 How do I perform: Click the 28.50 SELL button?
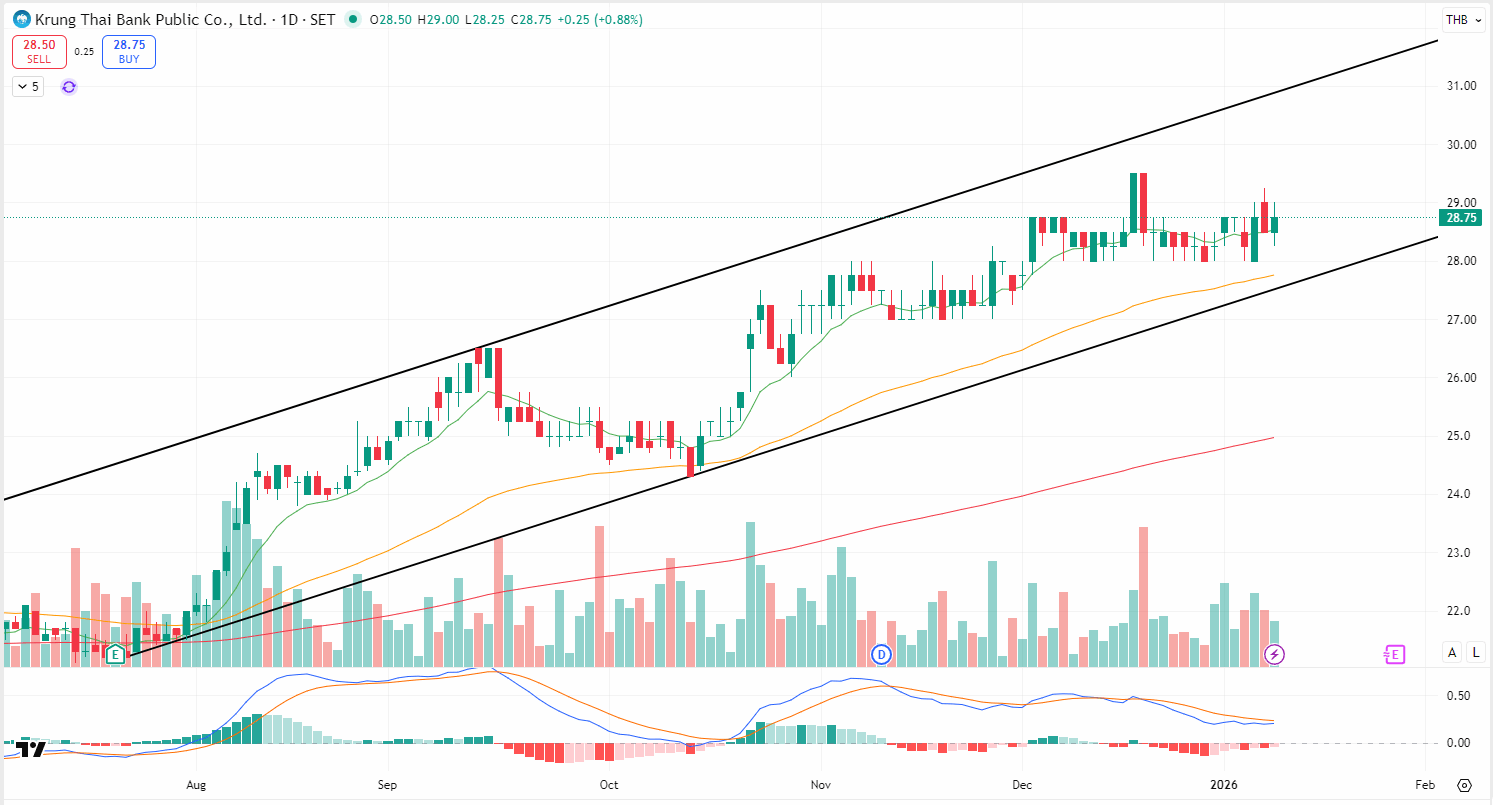[39, 51]
